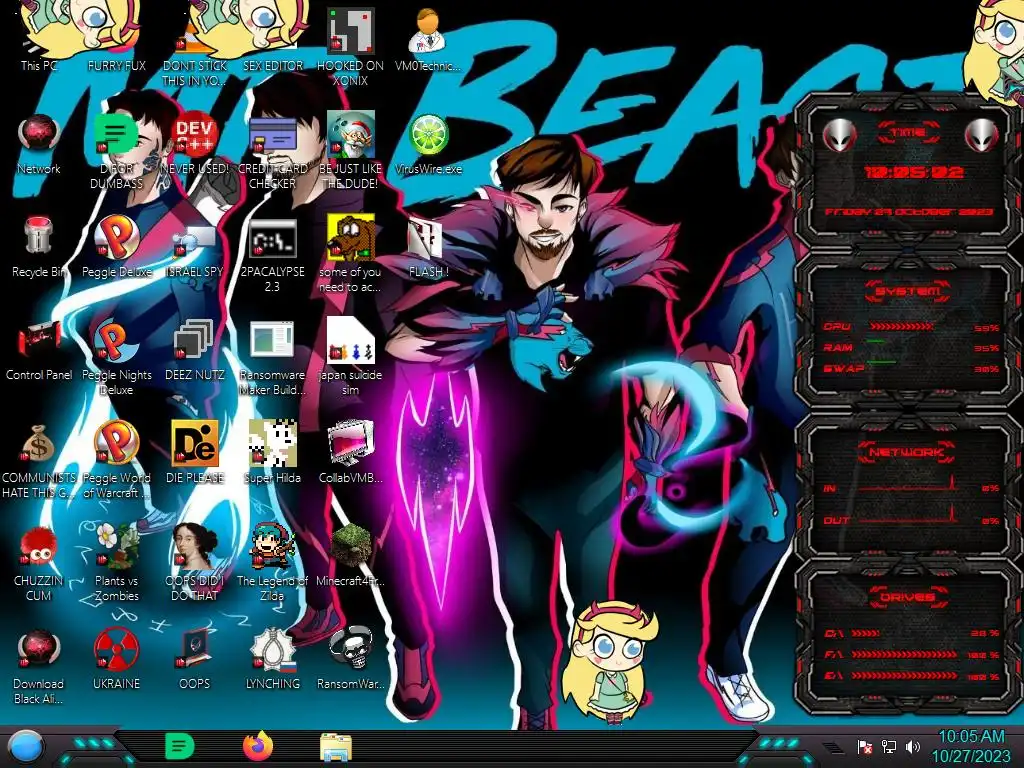The width and height of the screenshot is (1024, 768).
Task: Select the DONT STICK THIS IN YO... icon
Action: (195, 47)
